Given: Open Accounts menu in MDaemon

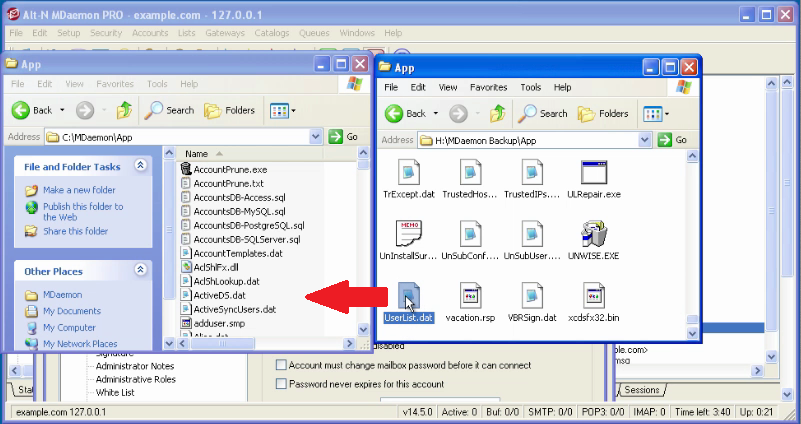Looking at the screenshot, I should (150, 33).
